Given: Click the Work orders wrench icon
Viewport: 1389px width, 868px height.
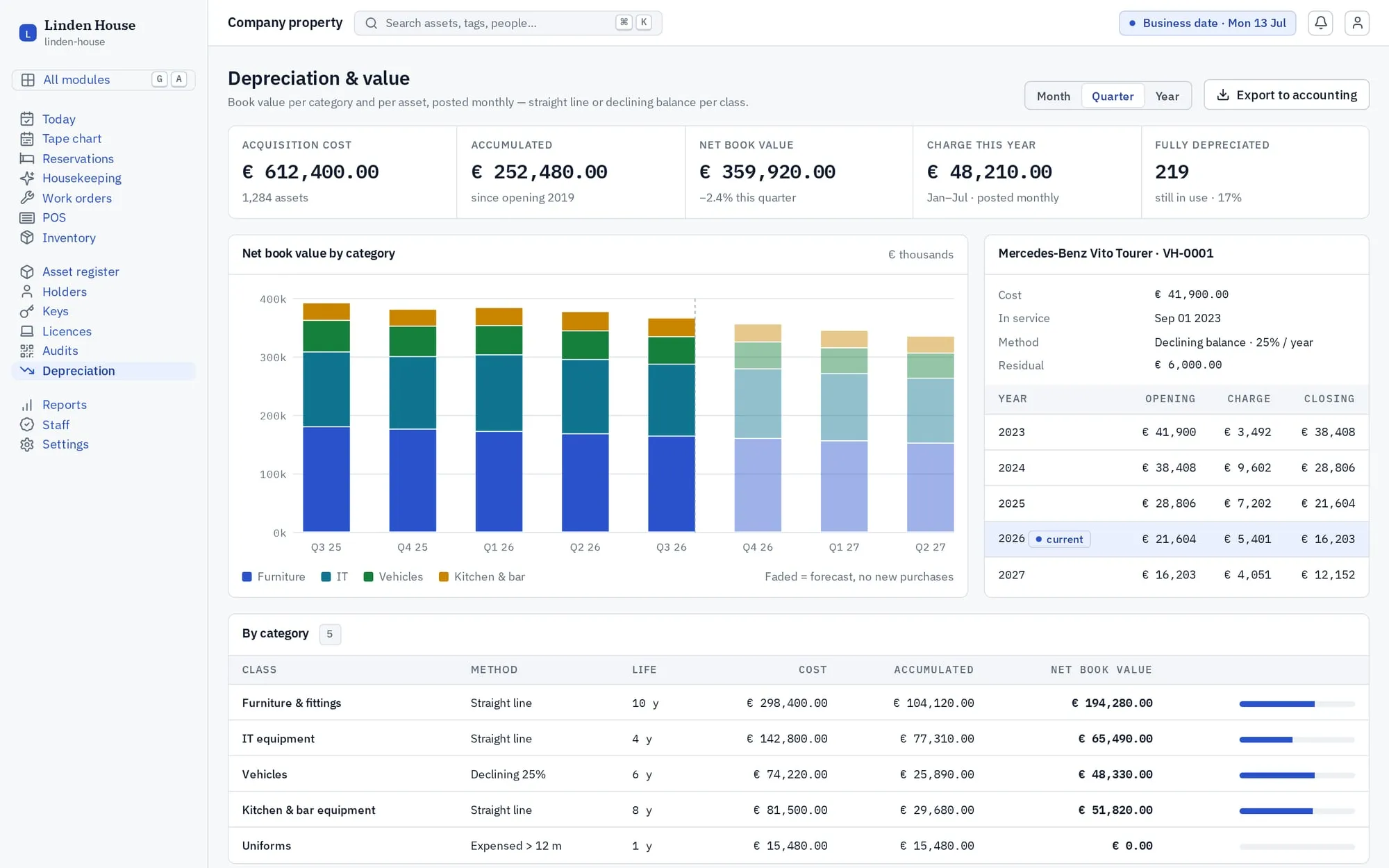Looking at the screenshot, I should [27, 198].
